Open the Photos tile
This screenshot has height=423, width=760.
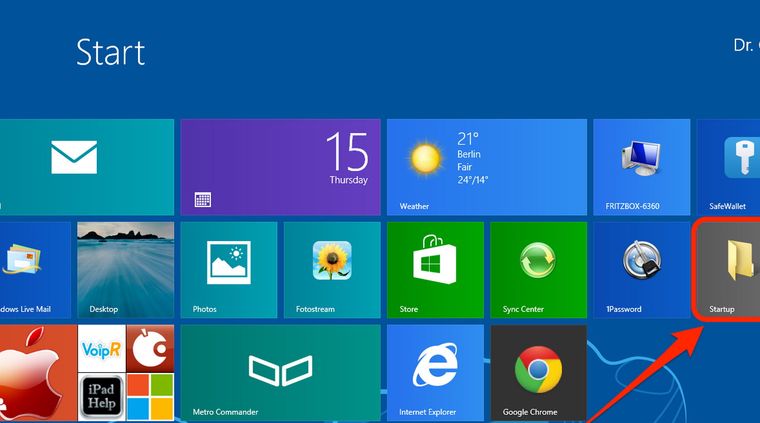pos(229,270)
